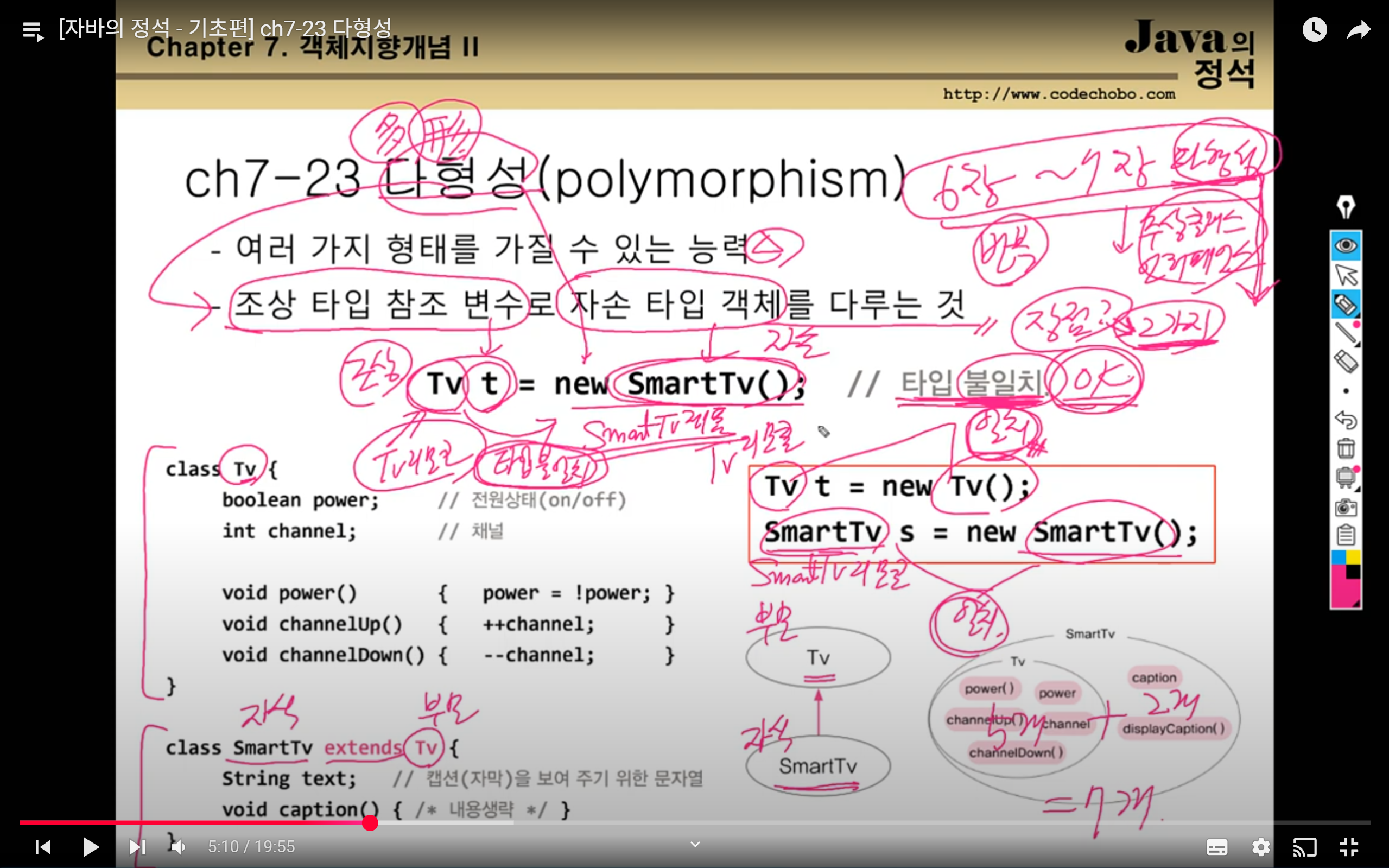
Task: Click the trash can to clear the drawings
Action: pos(1346,448)
